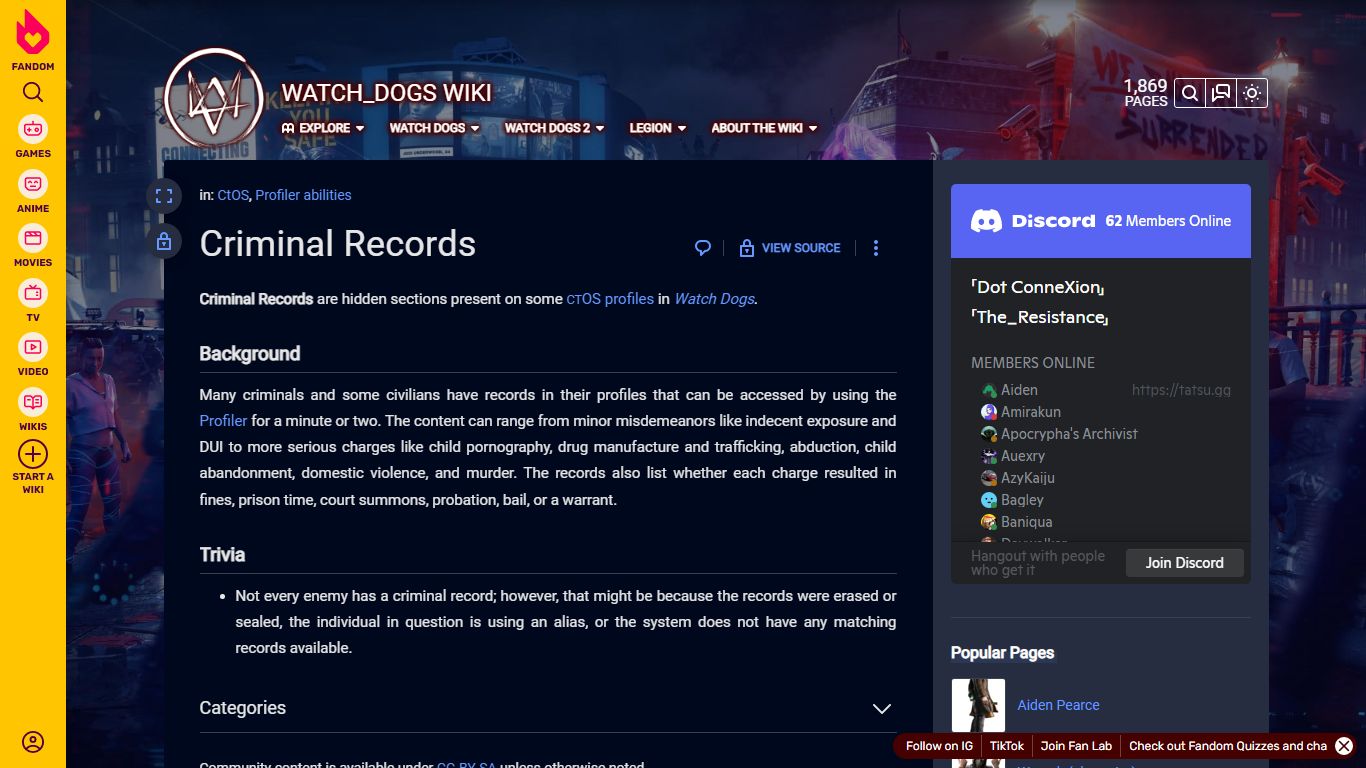The height and width of the screenshot is (768, 1366).
Task: Click the Popular Pages heading
Action: (x=1002, y=653)
